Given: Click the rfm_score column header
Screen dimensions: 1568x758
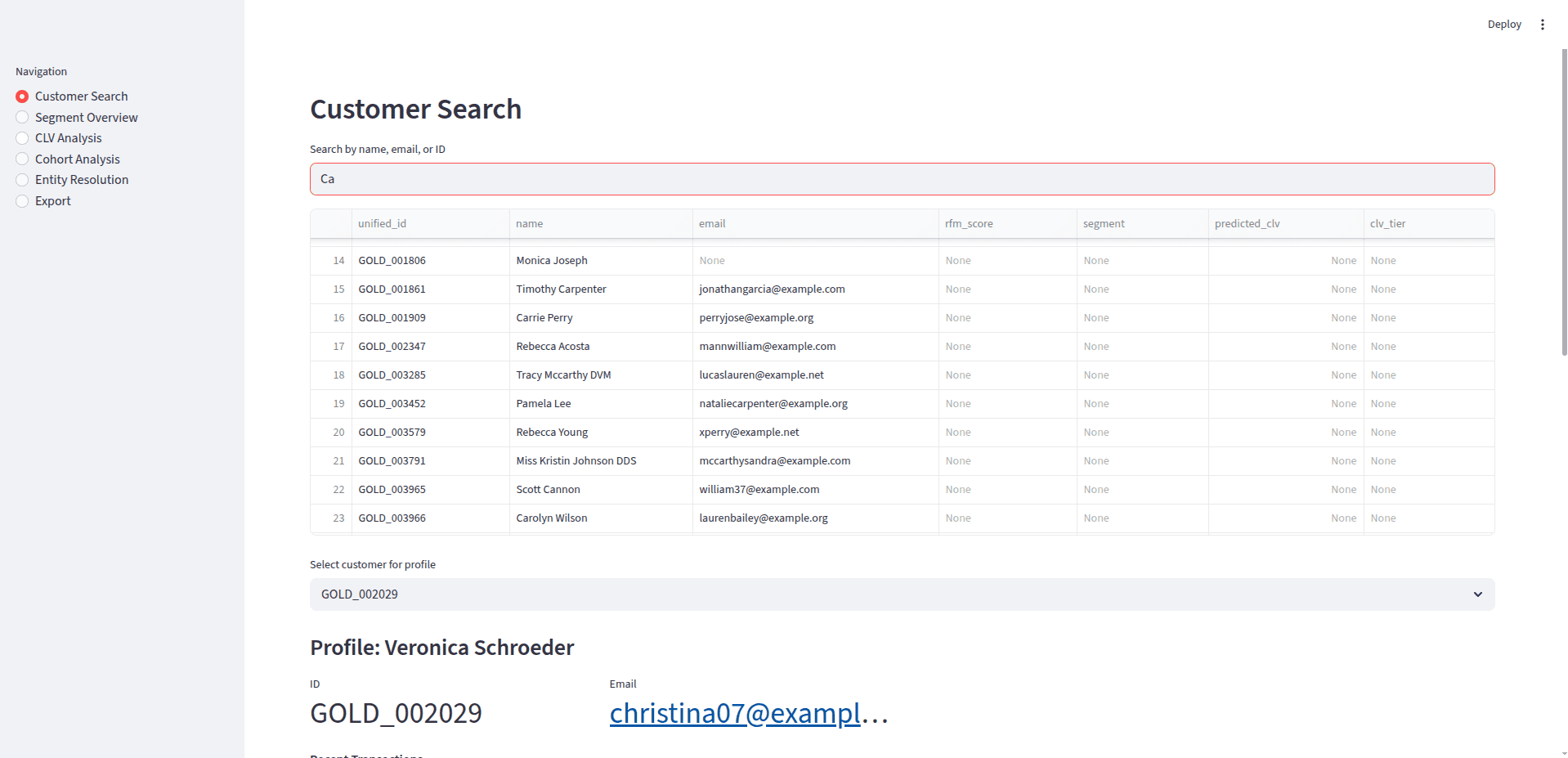Looking at the screenshot, I should (x=969, y=223).
